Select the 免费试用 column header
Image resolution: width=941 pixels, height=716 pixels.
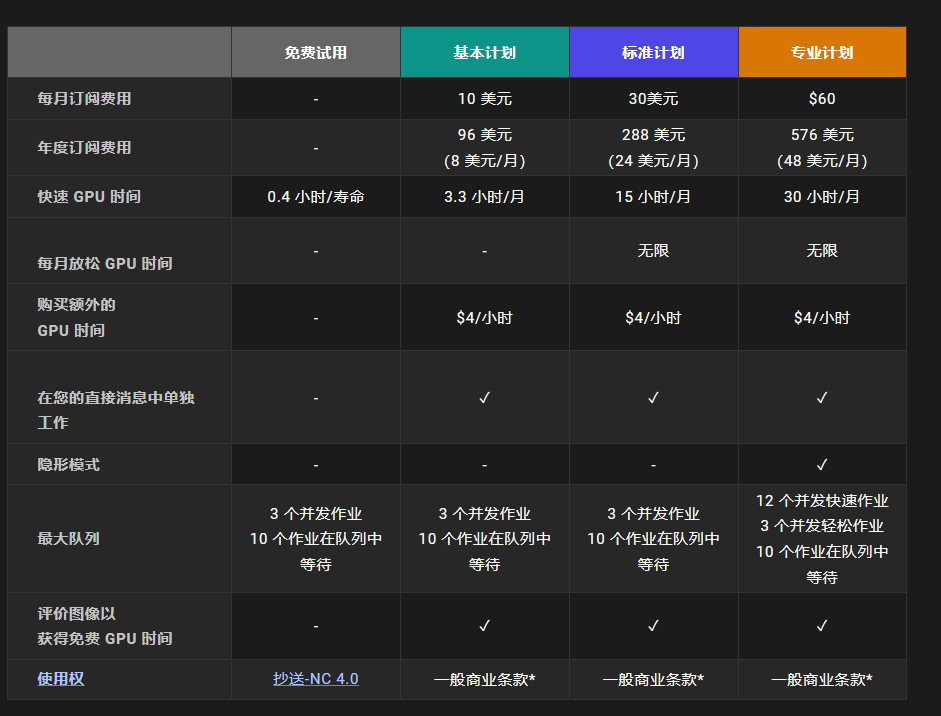click(x=316, y=53)
